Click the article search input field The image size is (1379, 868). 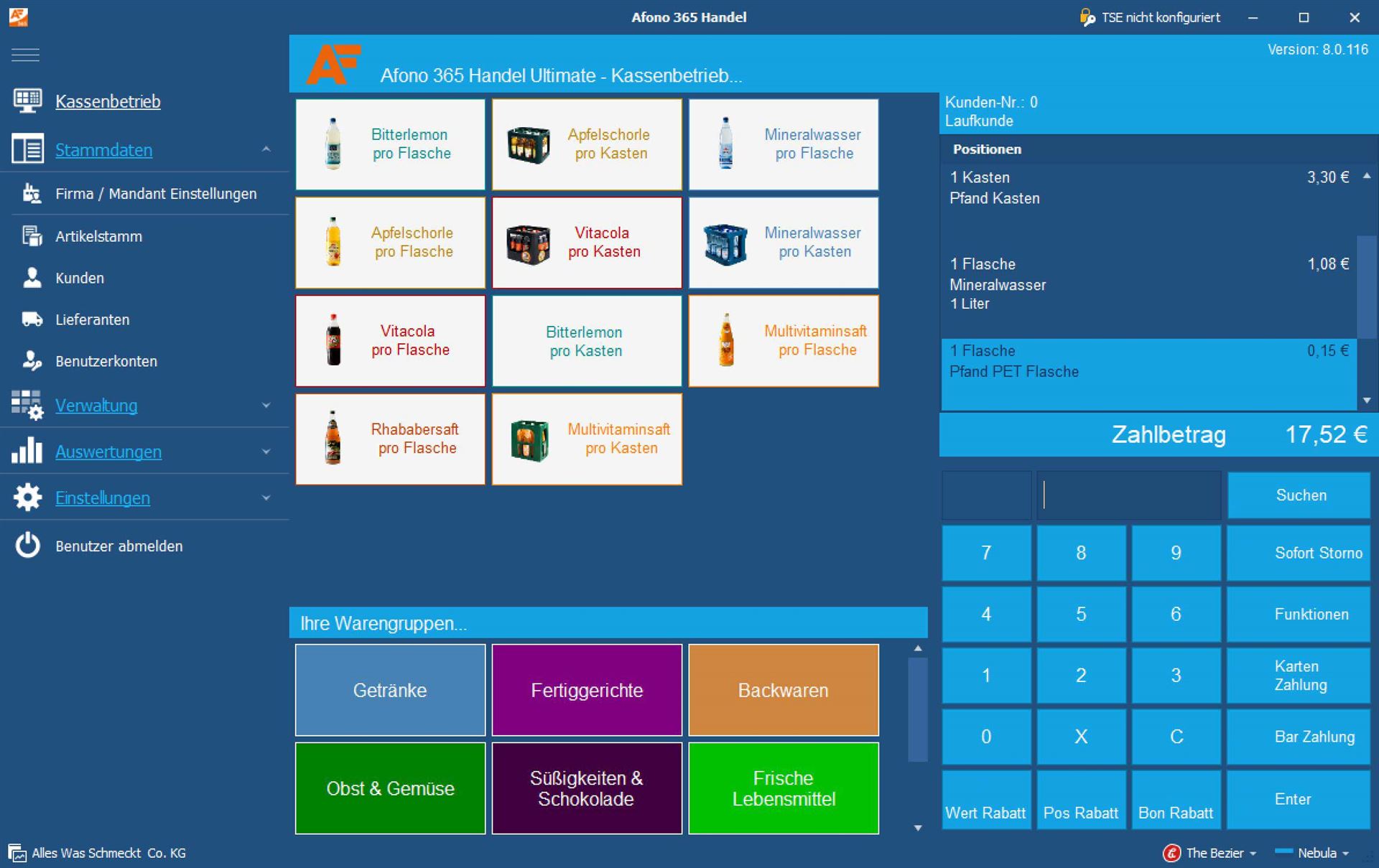click(x=1128, y=495)
